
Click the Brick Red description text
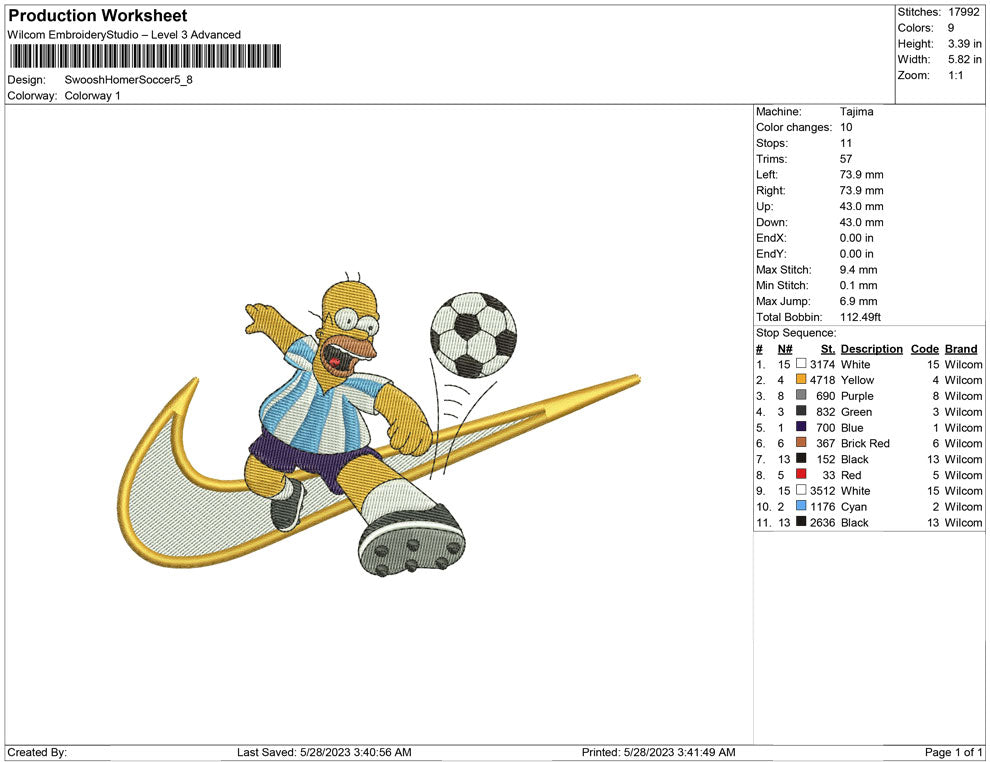coord(865,443)
